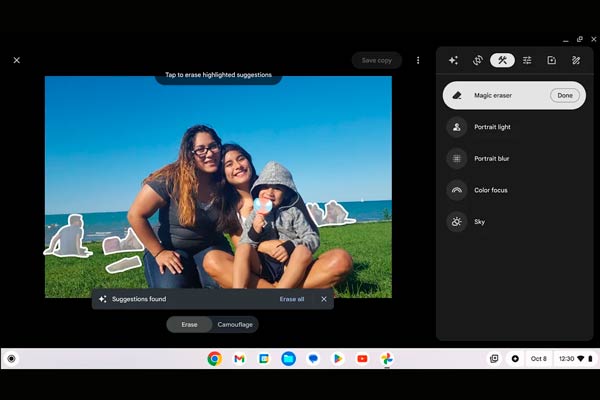Click the Color focus label
Screen dimensions: 600x400
[491, 190]
